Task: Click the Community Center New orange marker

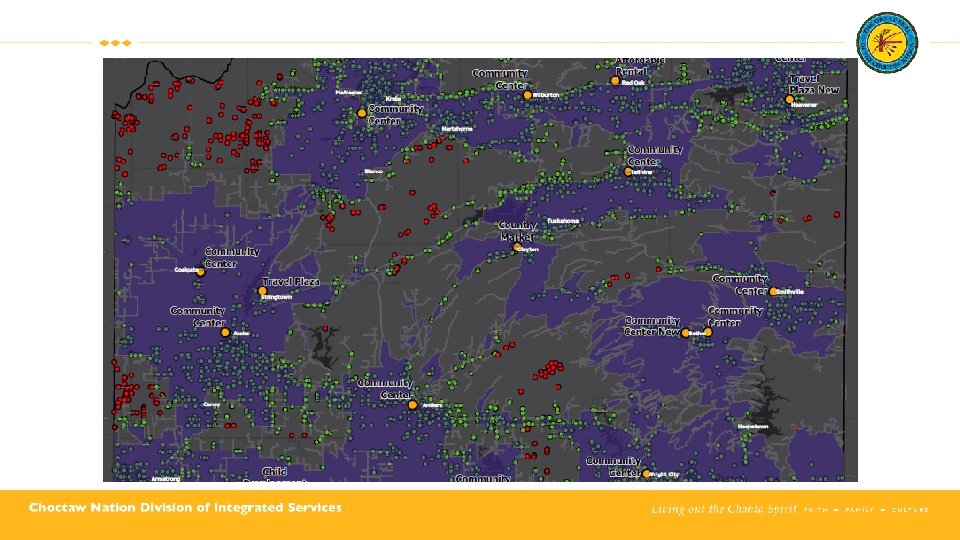Action: click(685, 333)
